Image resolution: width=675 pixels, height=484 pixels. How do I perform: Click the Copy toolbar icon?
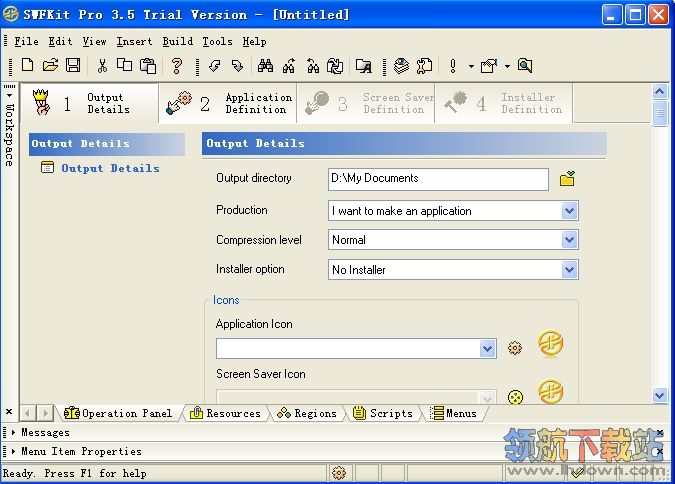pyautogui.click(x=124, y=65)
